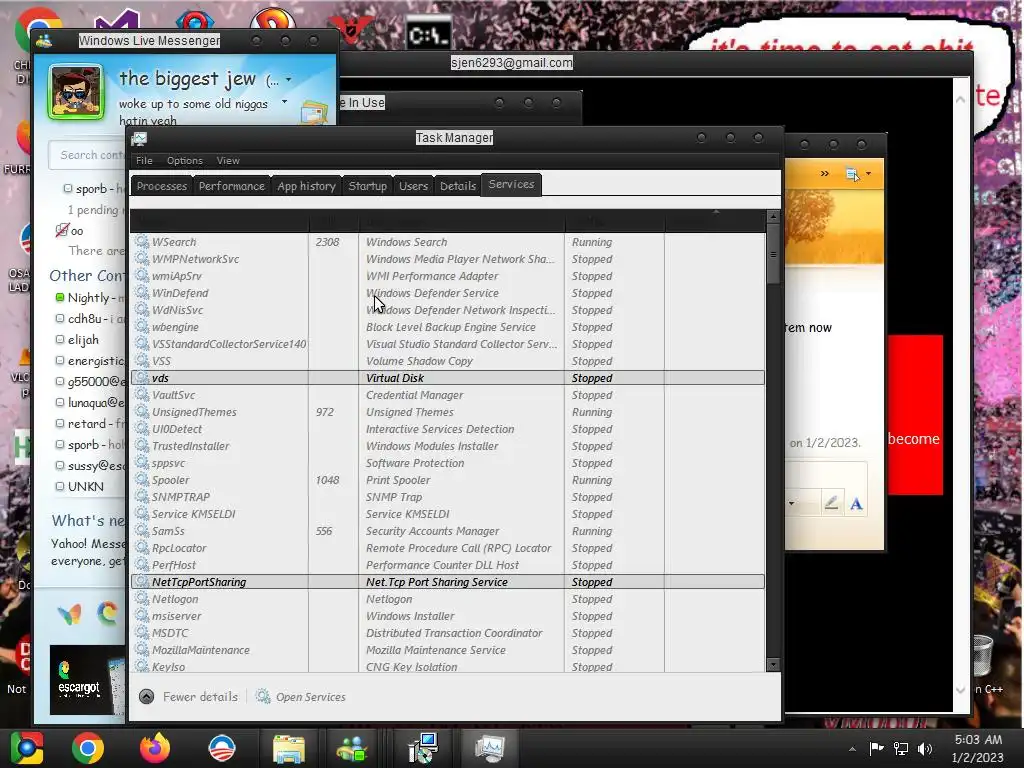Open the View menu in Task Manager
This screenshot has height=768, width=1024.
tap(228, 161)
